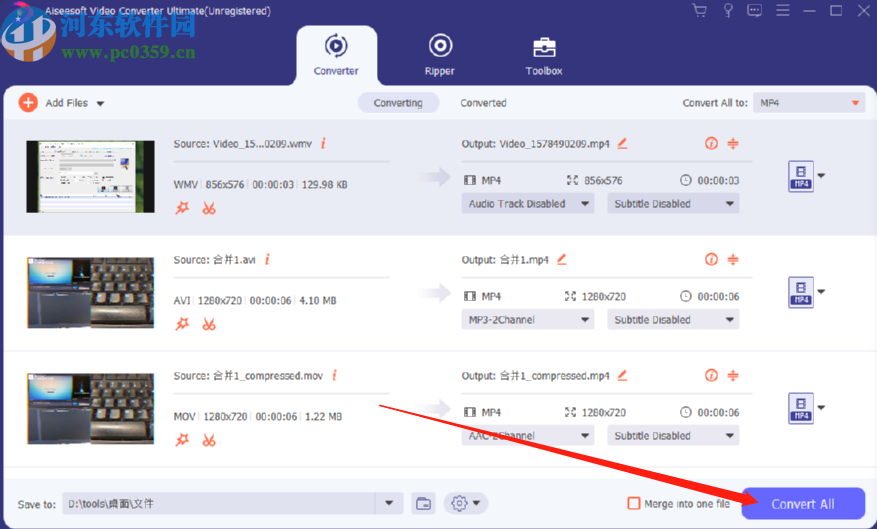Show the Converting list
This screenshot has height=529, width=877.
[x=398, y=103]
